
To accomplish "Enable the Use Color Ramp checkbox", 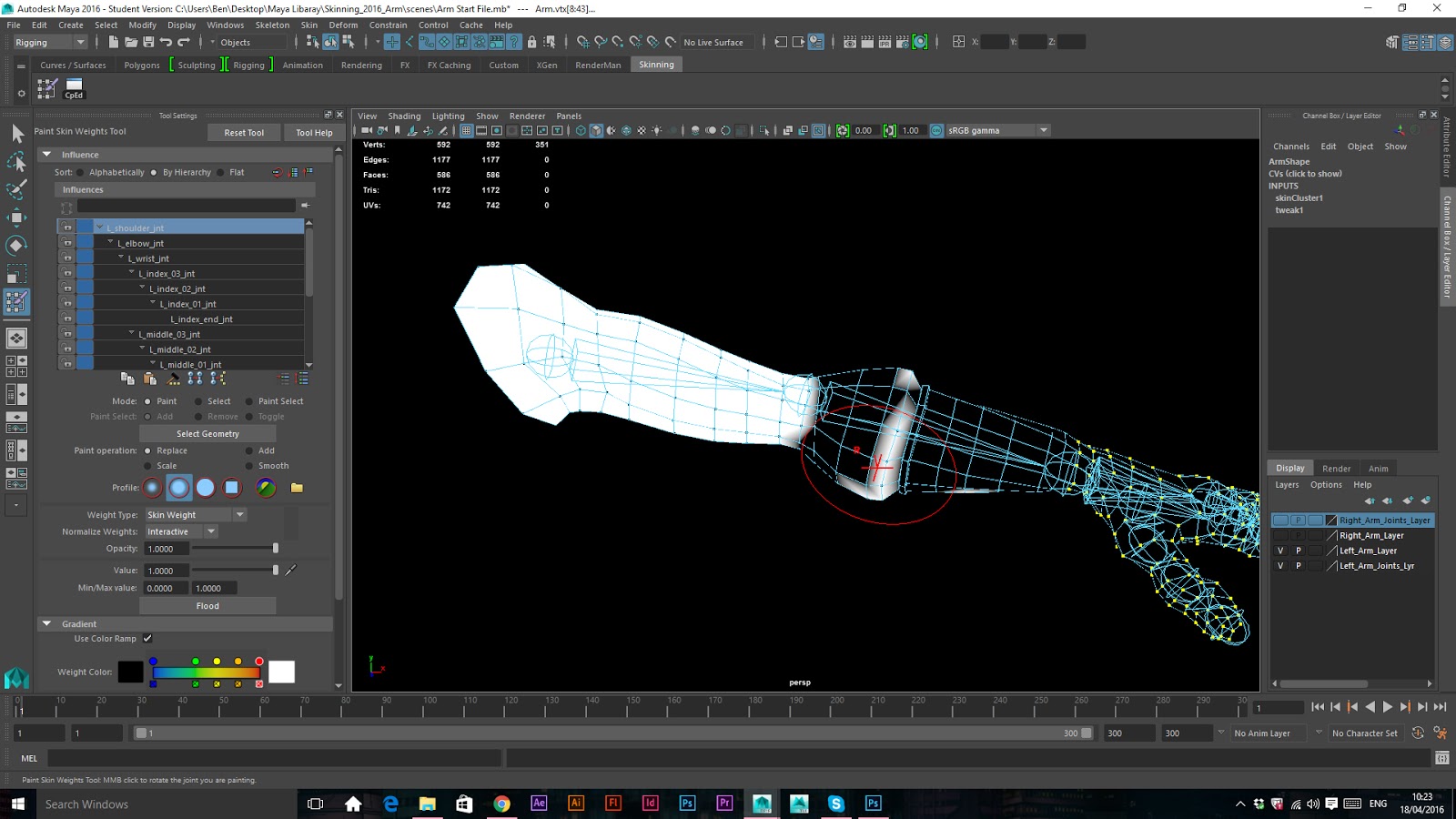I will pos(147,639).
